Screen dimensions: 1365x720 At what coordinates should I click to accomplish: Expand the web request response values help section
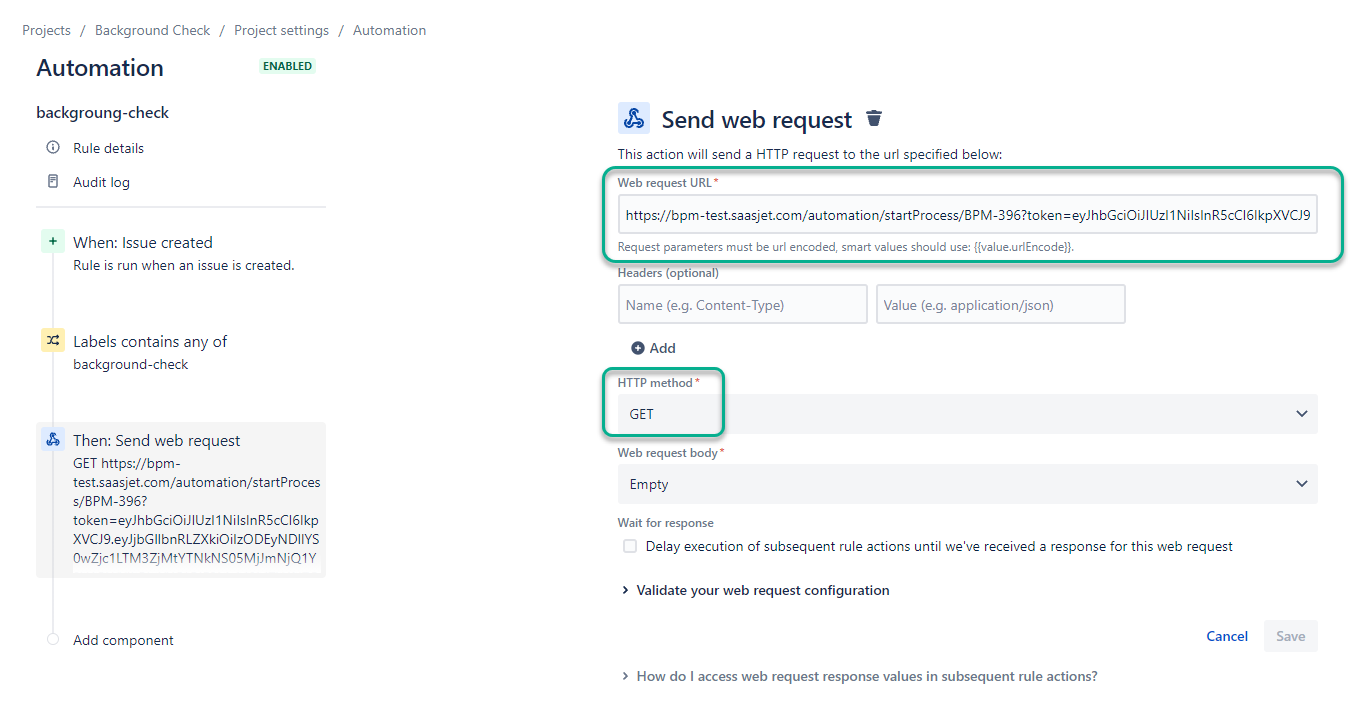(x=866, y=676)
